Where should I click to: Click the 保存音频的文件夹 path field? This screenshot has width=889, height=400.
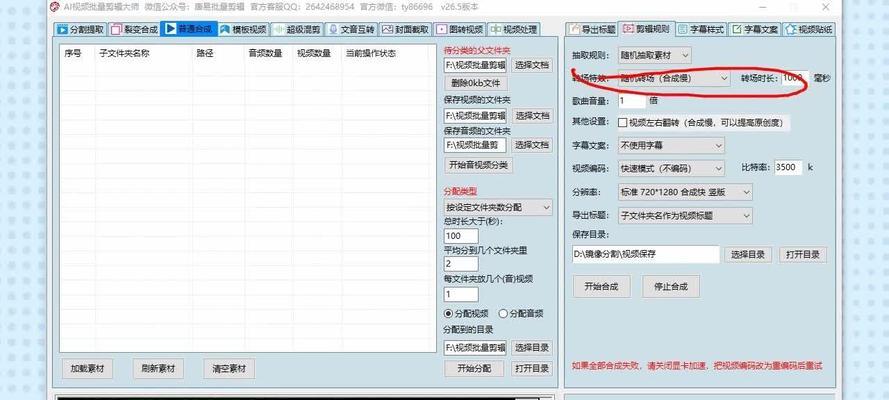tap(475, 145)
